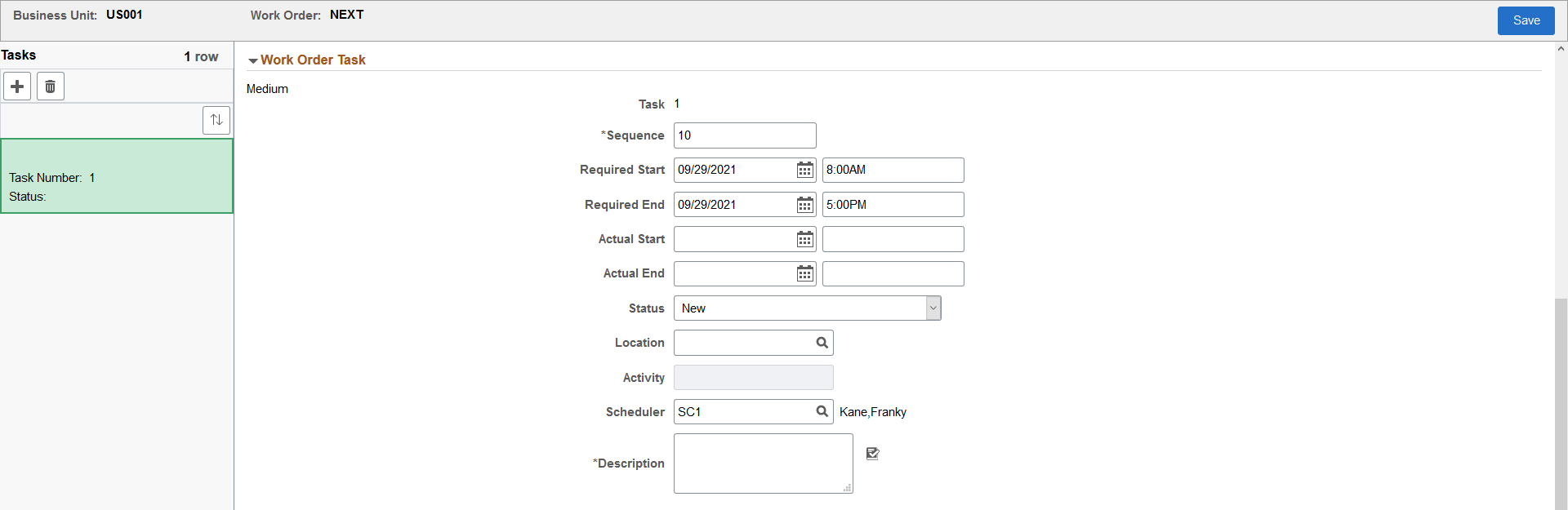Click the Kane,Franky scheduler name
Viewport: 1568px width, 510px height.
pos(873,412)
